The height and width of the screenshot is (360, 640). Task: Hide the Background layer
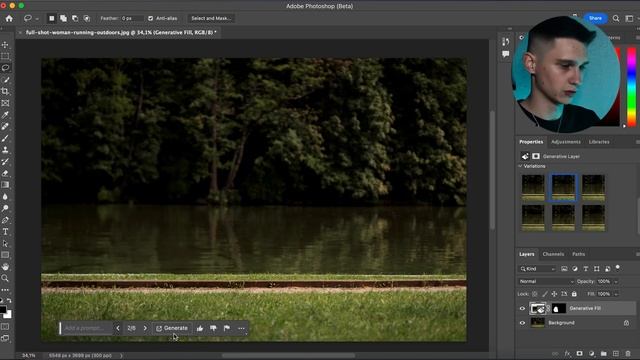[522, 323]
